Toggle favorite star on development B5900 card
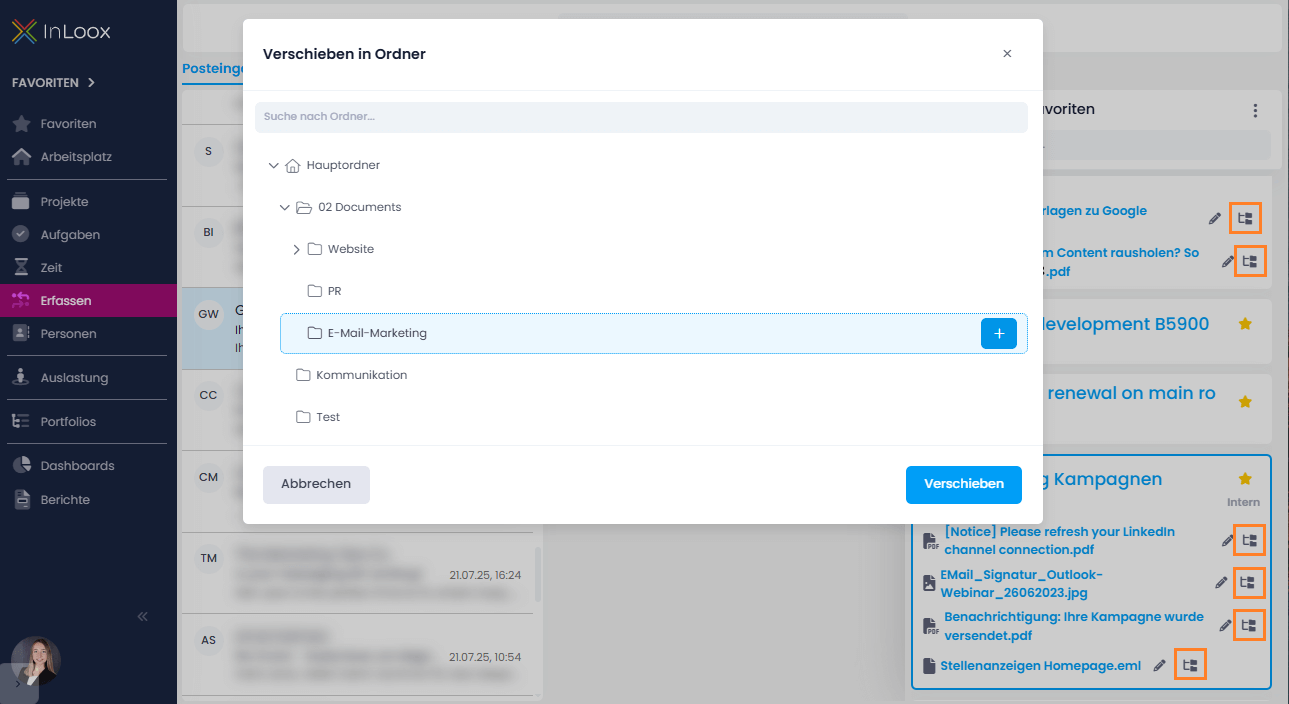 click(x=1245, y=324)
